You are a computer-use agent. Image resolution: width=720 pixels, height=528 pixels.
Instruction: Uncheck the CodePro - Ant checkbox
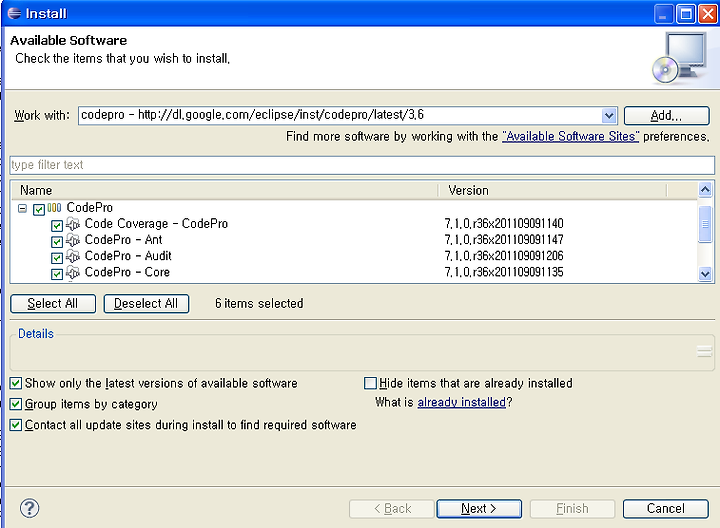57,242
